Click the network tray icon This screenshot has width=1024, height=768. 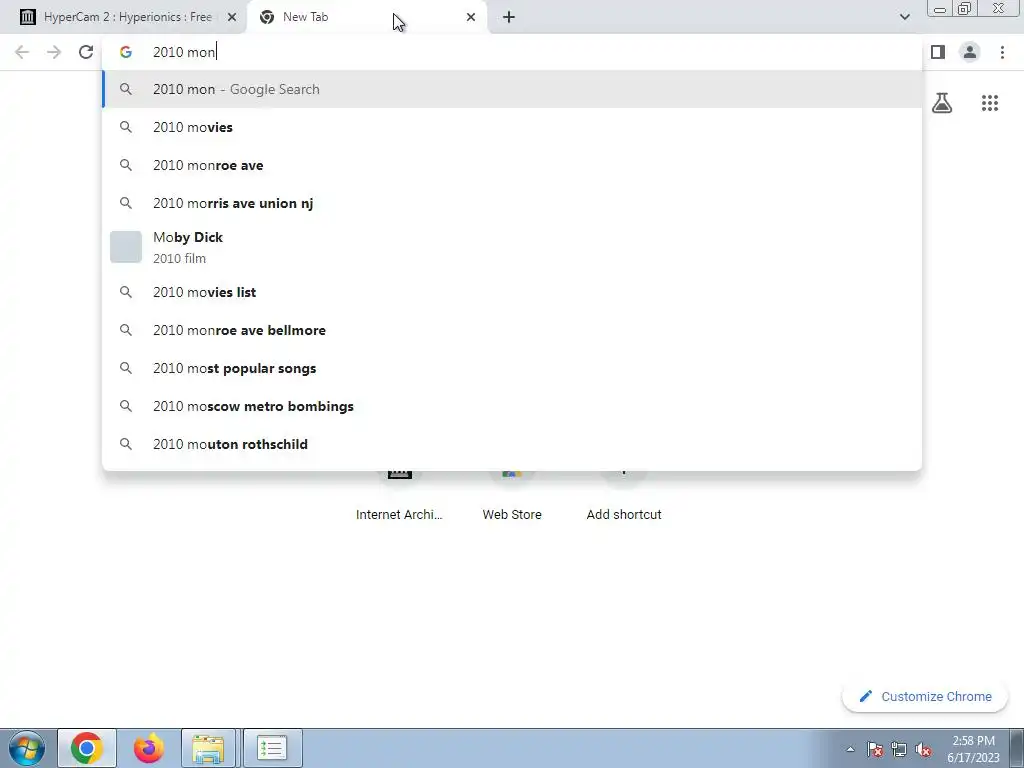coord(899,749)
